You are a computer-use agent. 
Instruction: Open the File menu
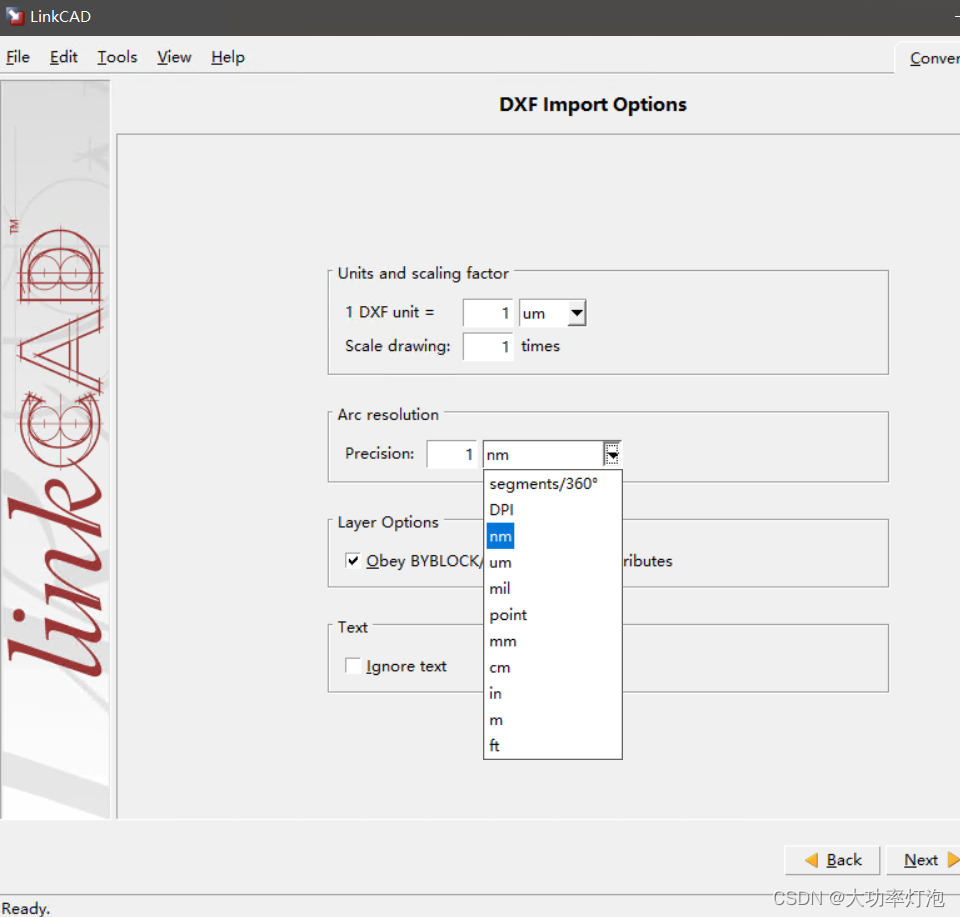(x=18, y=57)
